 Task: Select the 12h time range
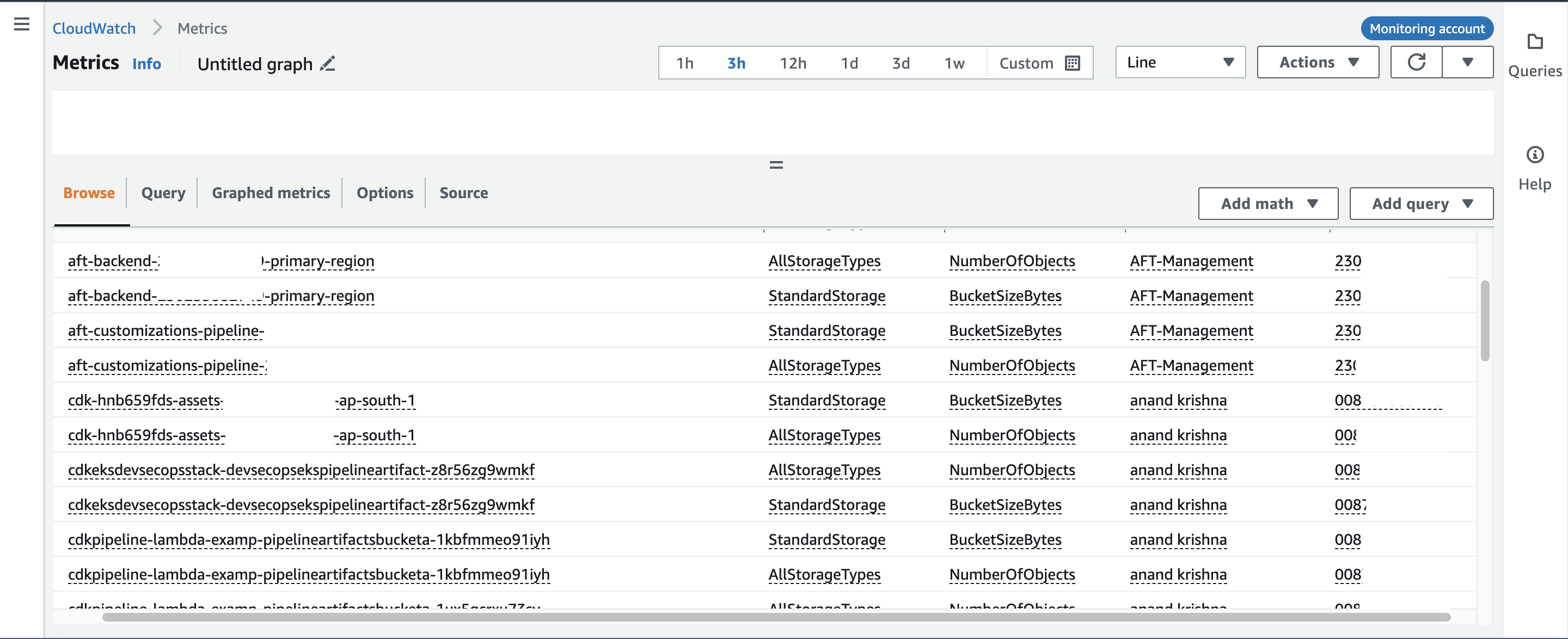pyautogui.click(x=793, y=63)
